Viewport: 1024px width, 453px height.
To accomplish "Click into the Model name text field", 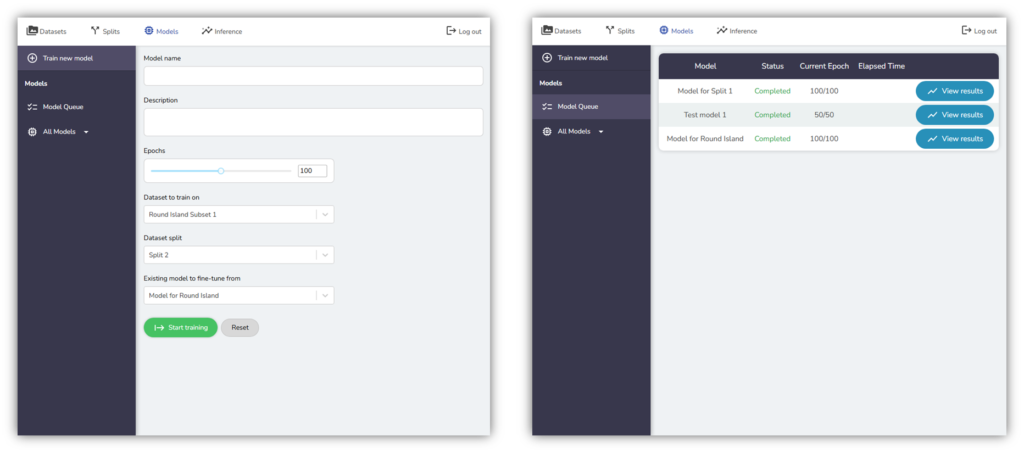I will click(313, 76).
